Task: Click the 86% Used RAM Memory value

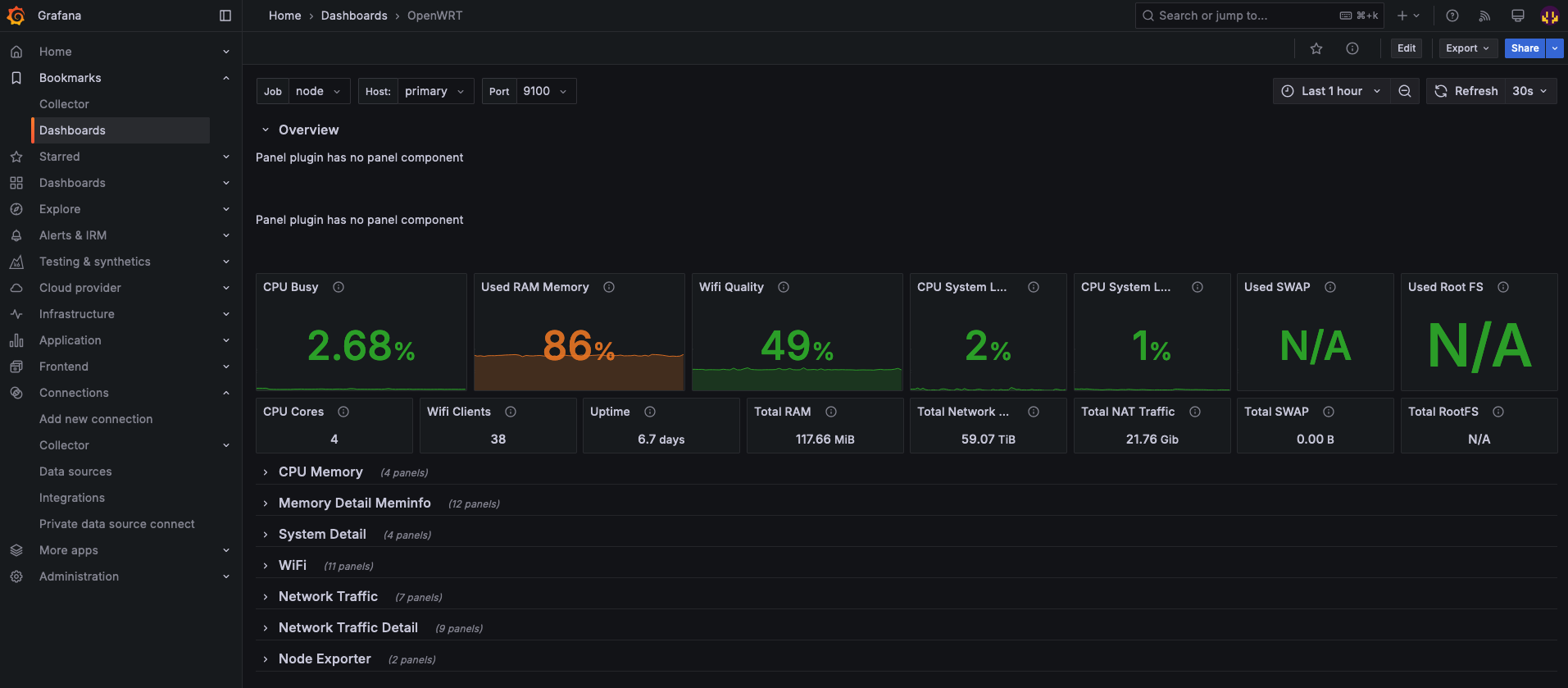Action: [579, 345]
